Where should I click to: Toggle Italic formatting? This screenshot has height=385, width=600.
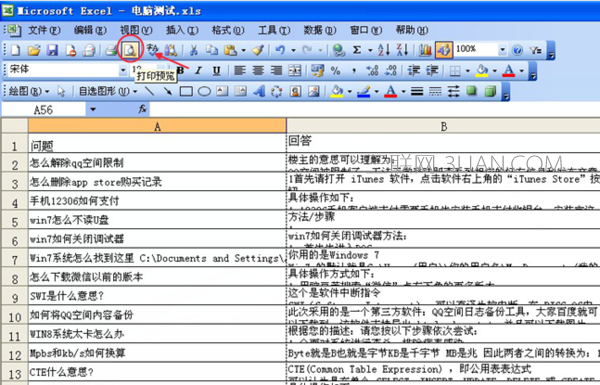(x=198, y=70)
